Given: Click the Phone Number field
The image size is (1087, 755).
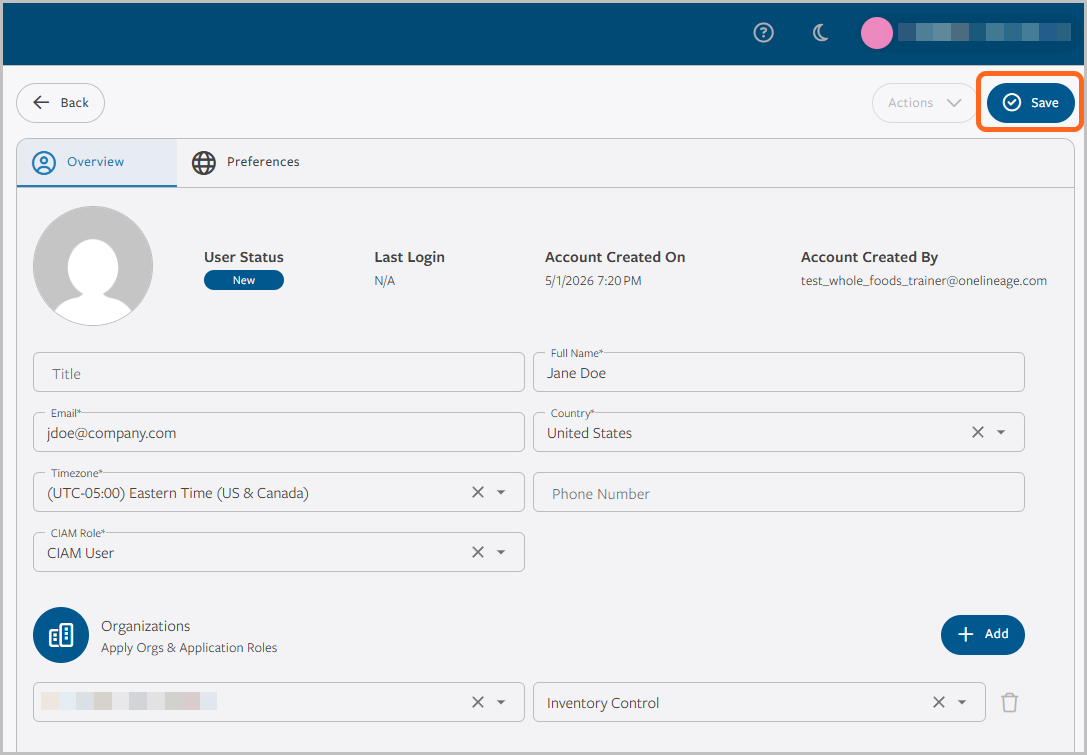Looking at the screenshot, I should (x=779, y=492).
